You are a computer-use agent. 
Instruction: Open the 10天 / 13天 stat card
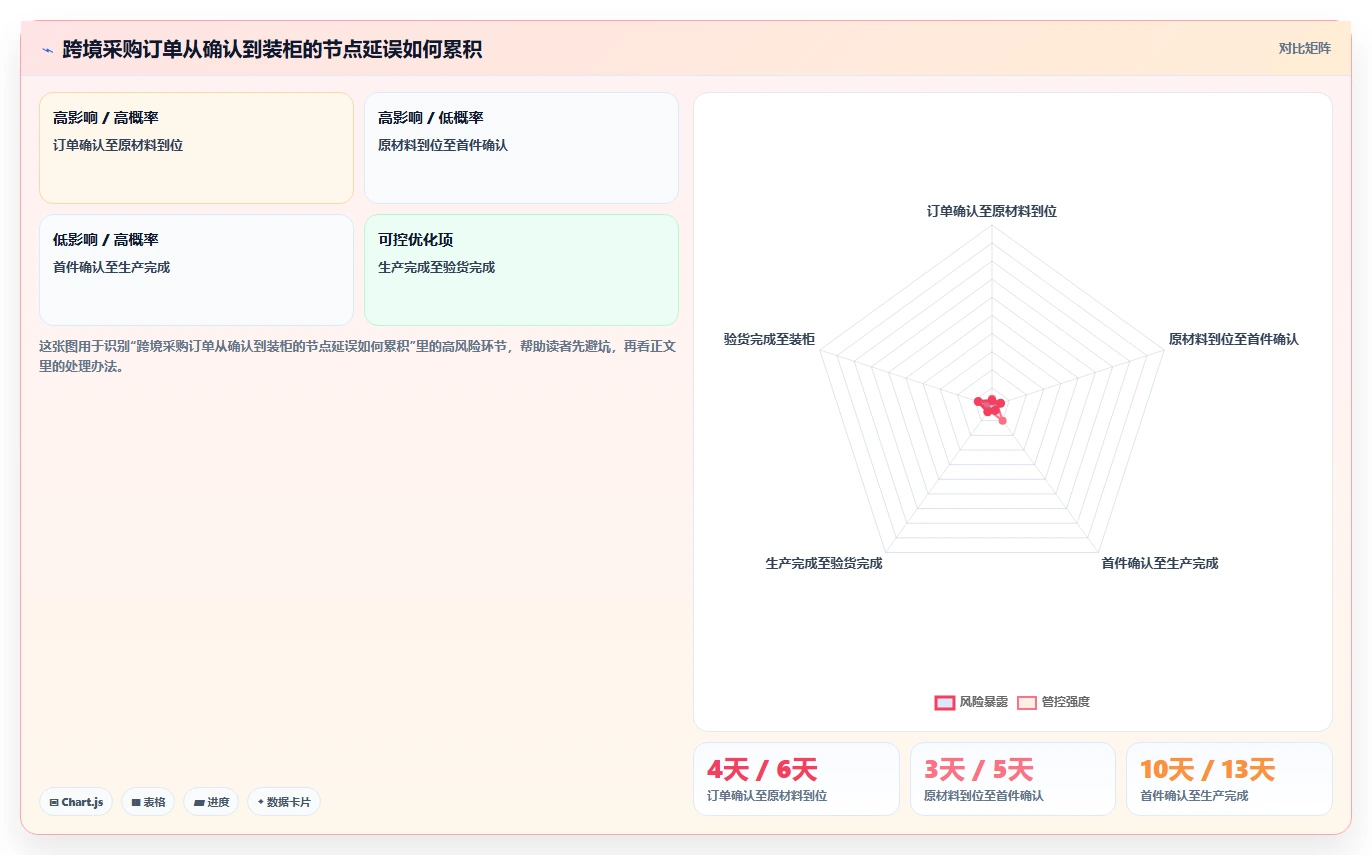(x=1229, y=779)
